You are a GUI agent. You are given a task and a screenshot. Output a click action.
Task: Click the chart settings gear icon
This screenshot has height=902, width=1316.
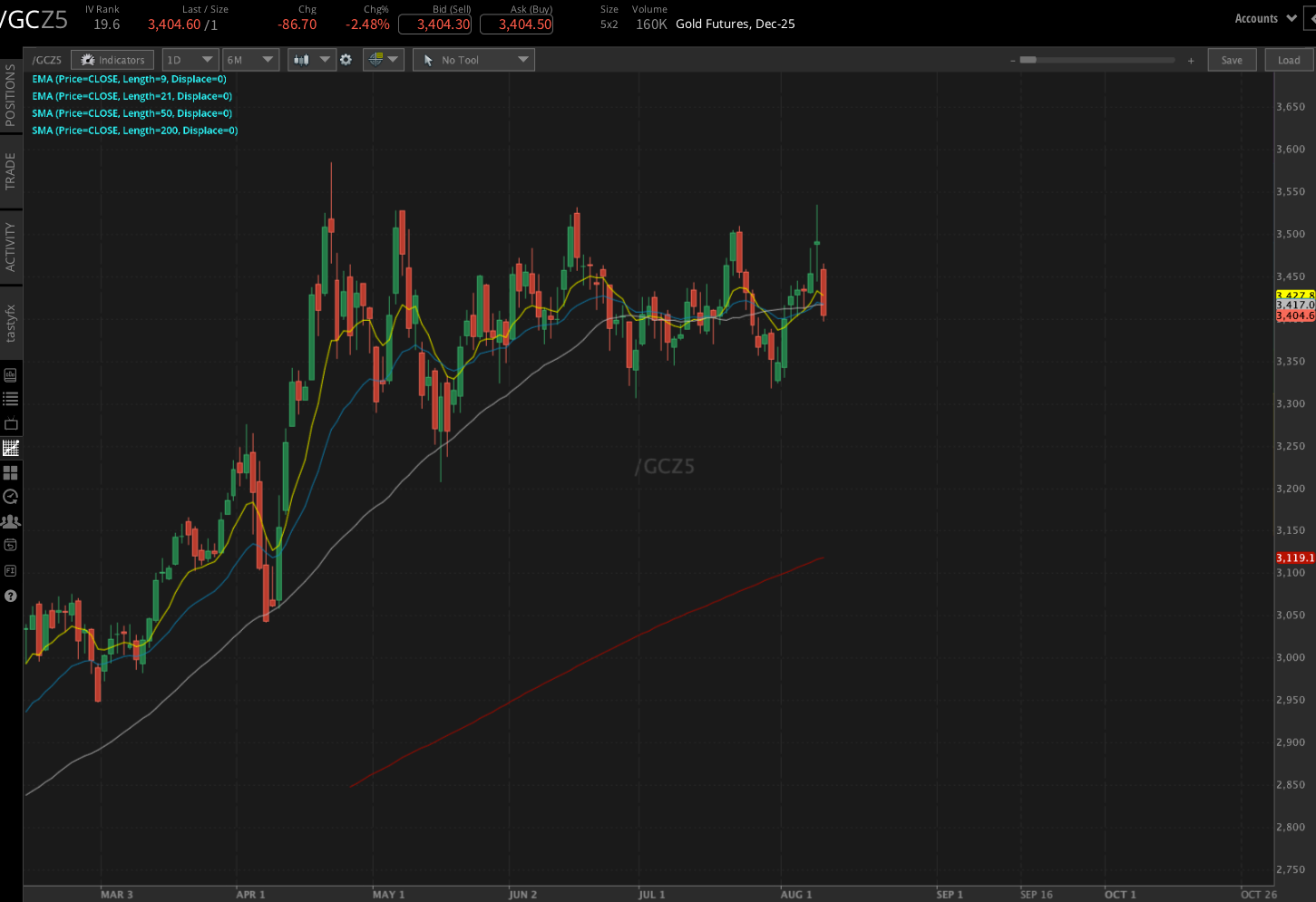tap(346, 59)
